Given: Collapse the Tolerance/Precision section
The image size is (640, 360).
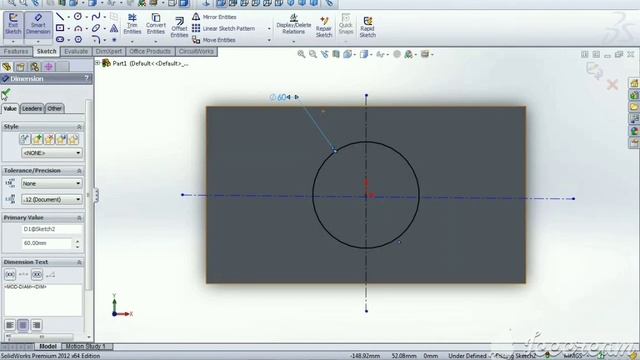Looking at the screenshot, I should pyautogui.click(x=79, y=171).
